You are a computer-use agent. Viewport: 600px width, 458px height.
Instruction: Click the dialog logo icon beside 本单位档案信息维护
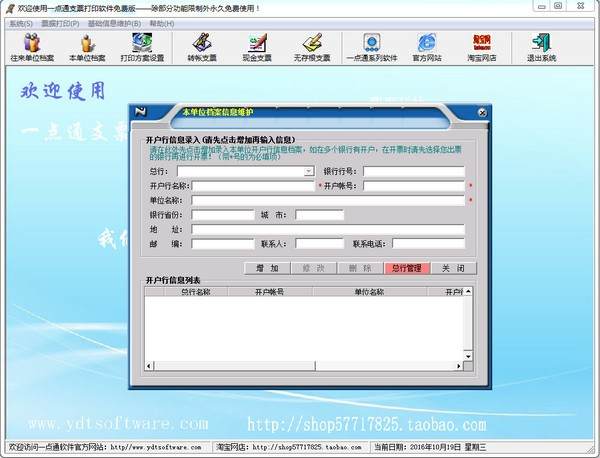[x=140, y=112]
